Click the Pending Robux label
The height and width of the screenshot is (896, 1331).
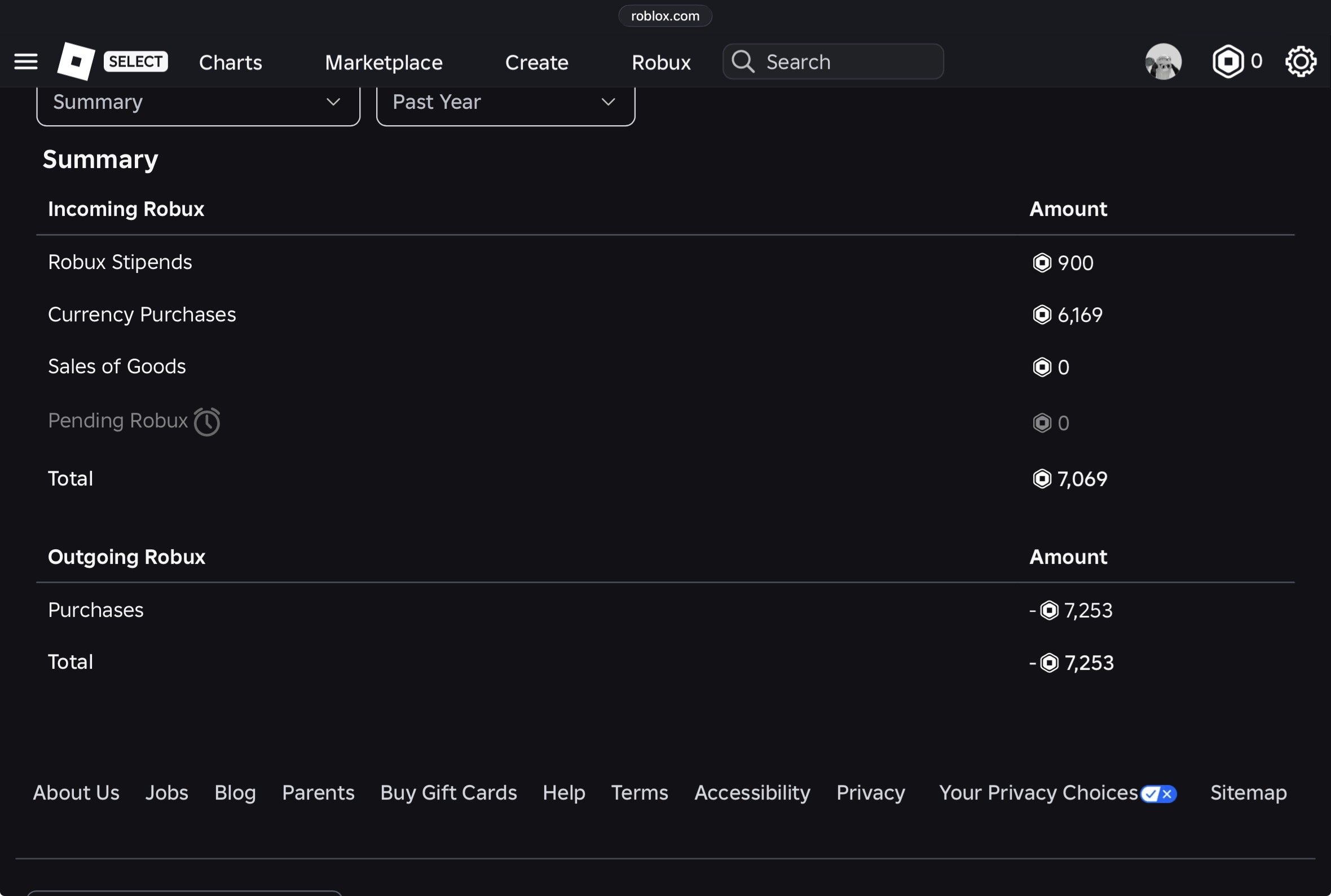pyautogui.click(x=118, y=421)
